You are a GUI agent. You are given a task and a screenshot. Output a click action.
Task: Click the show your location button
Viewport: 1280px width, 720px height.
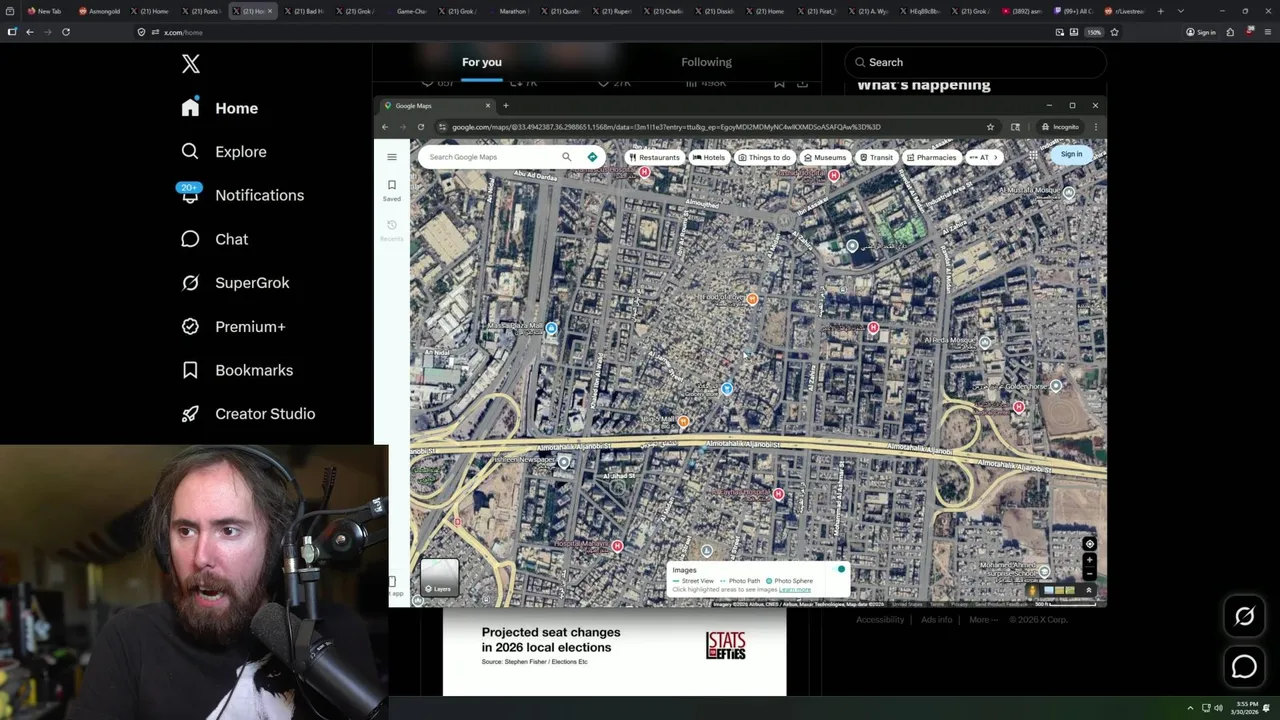[1089, 544]
